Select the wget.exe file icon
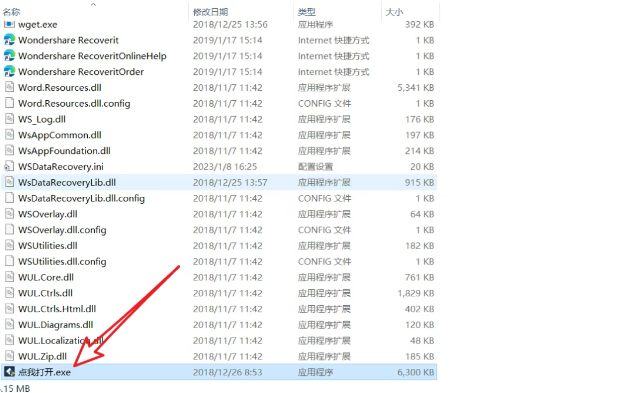This screenshot has height=393, width=617. [9, 24]
